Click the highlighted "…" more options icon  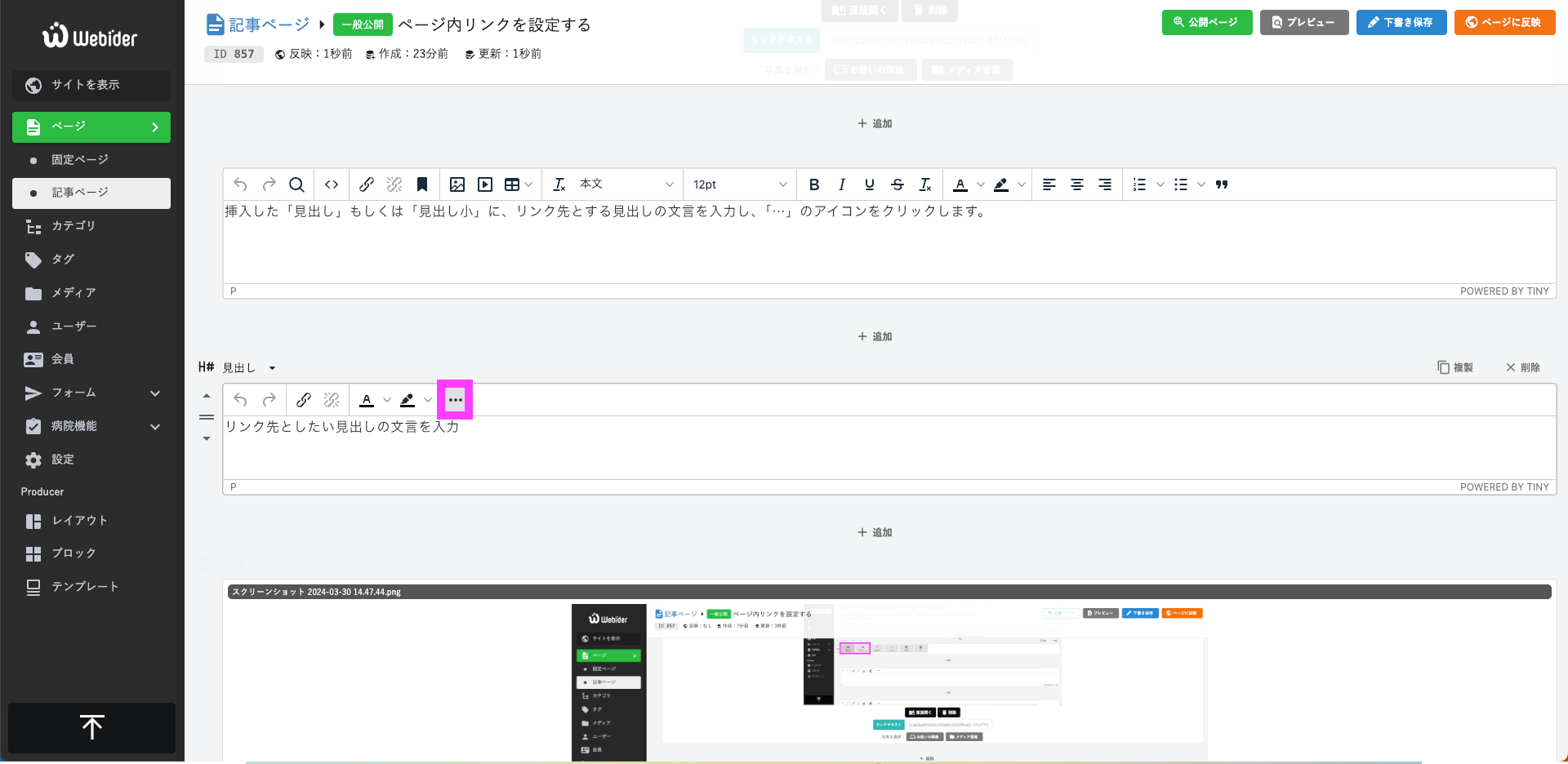point(455,400)
